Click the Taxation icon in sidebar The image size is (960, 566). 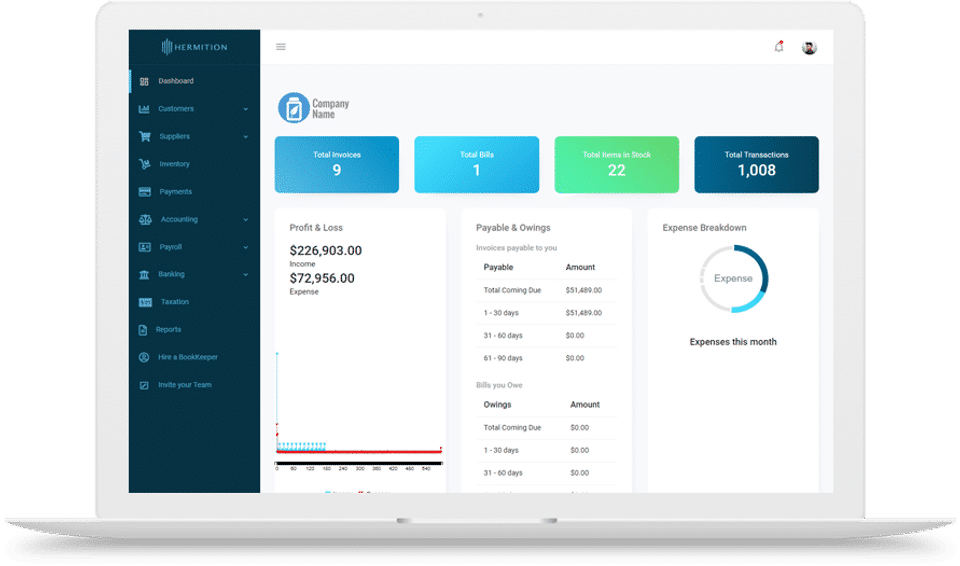pos(145,302)
